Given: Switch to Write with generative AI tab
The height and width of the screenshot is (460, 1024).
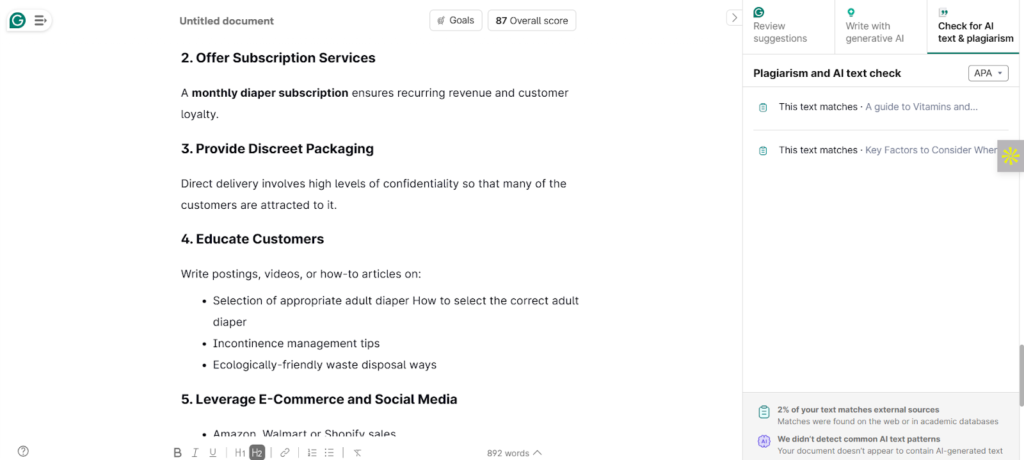Looking at the screenshot, I should click(880, 27).
